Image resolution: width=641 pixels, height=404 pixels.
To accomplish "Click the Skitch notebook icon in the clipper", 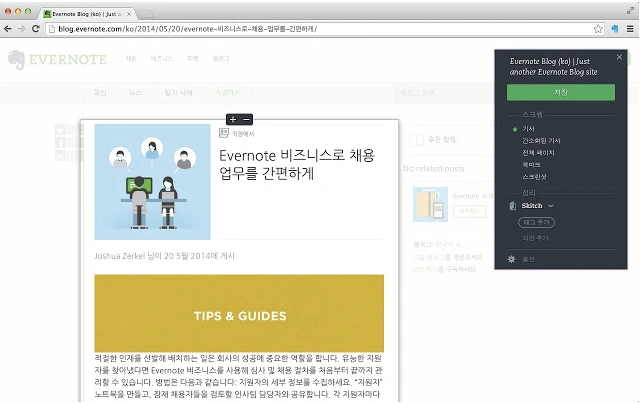I will tap(513, 206).
